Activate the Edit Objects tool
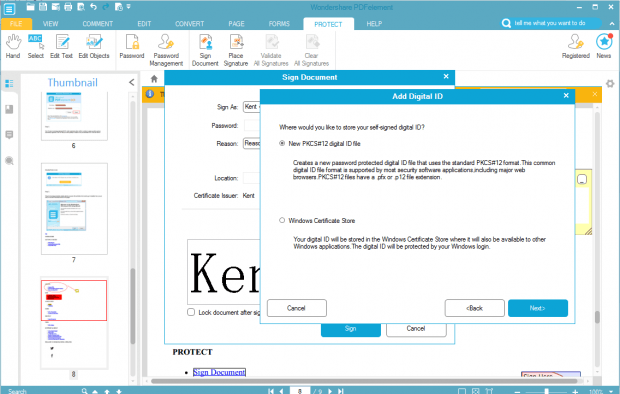 [x=94, y=47]
